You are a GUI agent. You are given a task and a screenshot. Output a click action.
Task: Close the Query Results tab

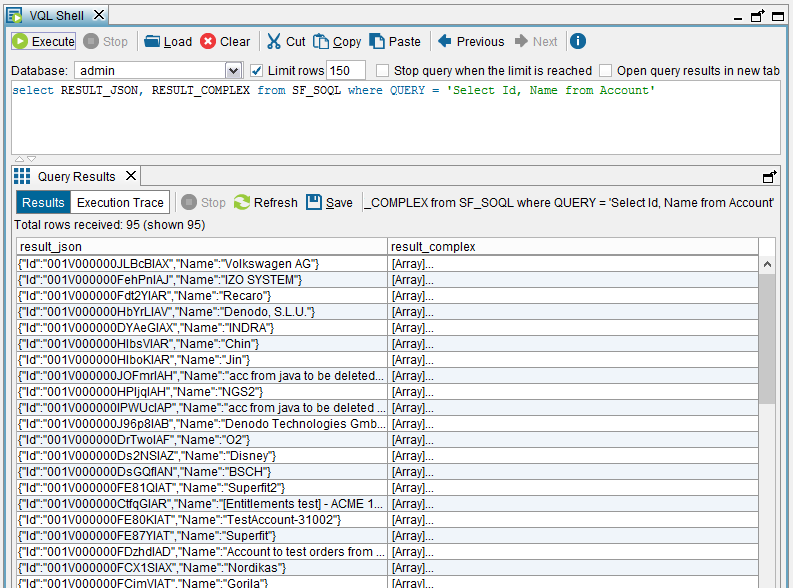[x=131, y=175]
